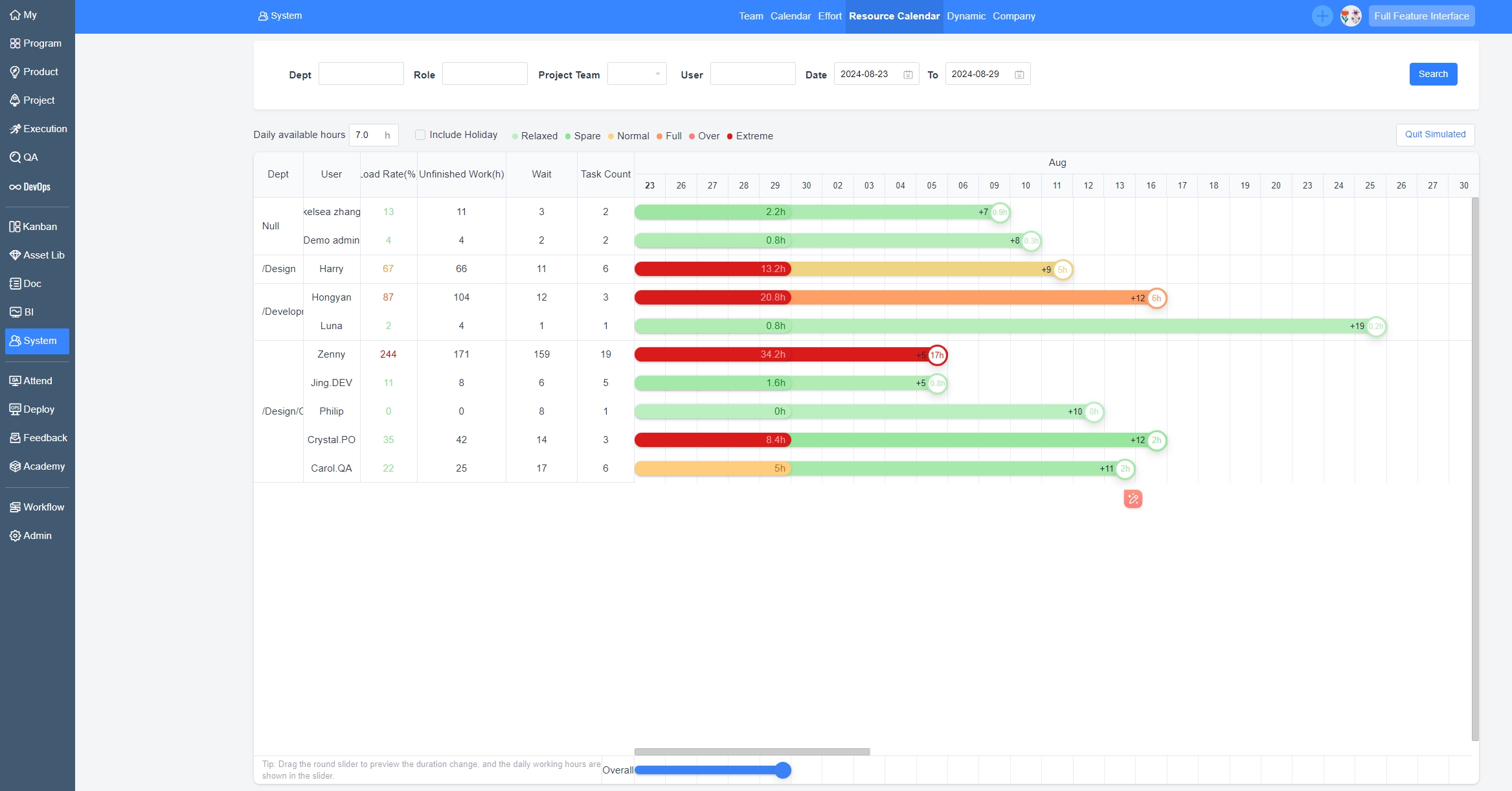The height and width of the screenshot is (791, 1512).
Task: Enable the Include Holiday checkbox
Action: pyautogui.click(x=420, y=135)
